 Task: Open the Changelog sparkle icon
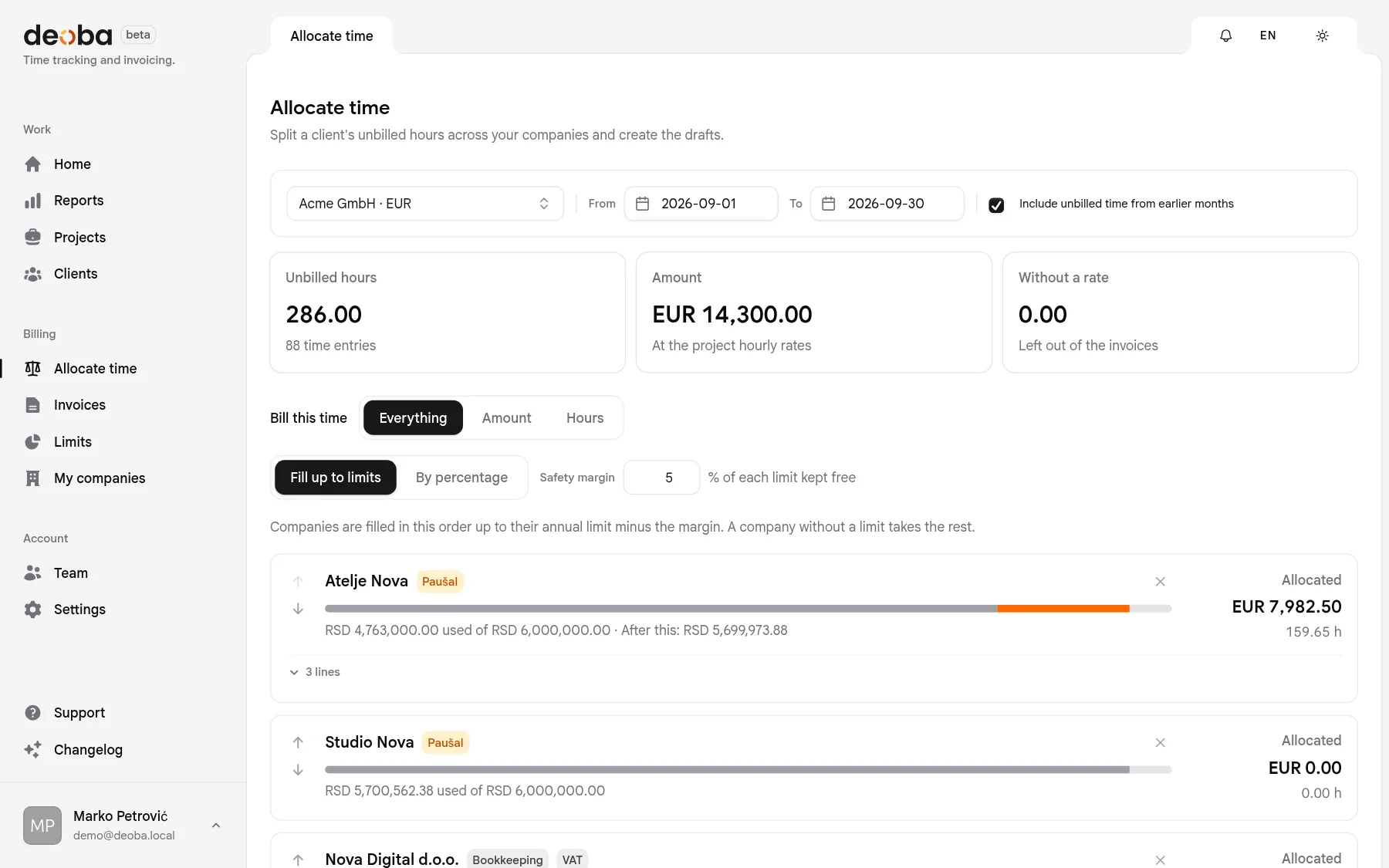(x=32, y=750)
